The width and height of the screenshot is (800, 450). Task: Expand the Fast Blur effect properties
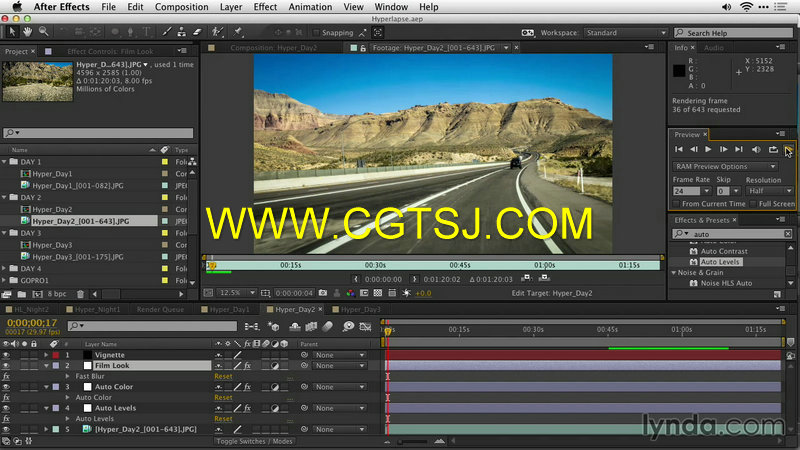67,376
